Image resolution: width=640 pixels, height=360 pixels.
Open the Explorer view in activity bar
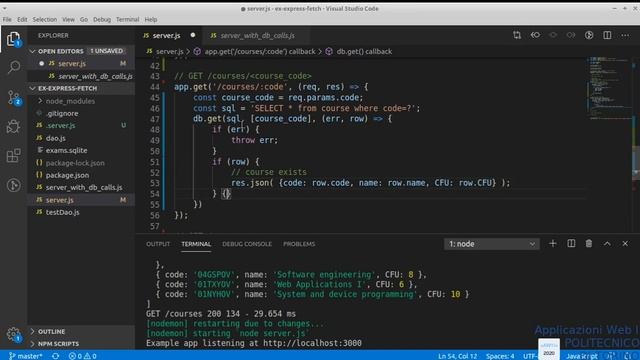[x=13, y=39]
